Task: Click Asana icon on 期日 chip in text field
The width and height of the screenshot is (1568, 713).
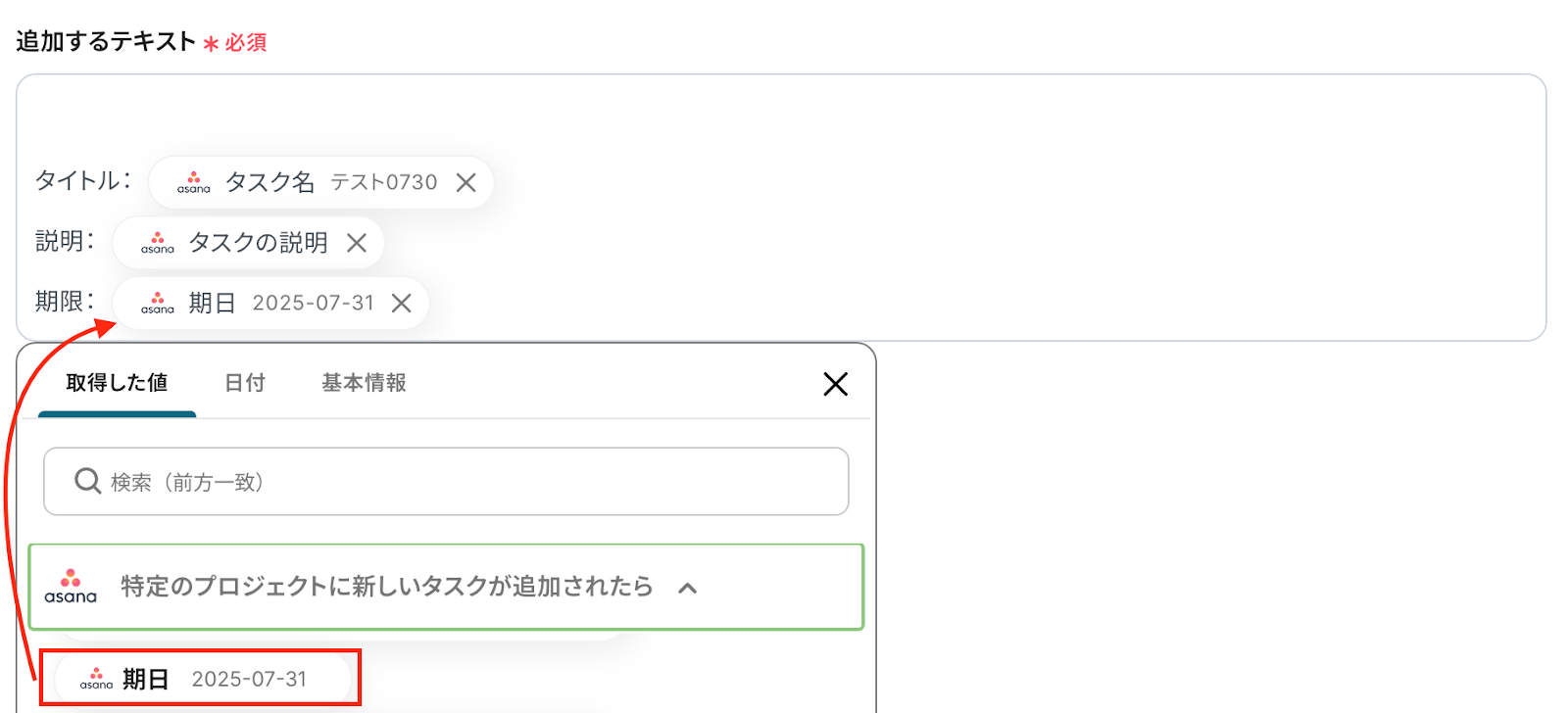Action: point(158,304)
